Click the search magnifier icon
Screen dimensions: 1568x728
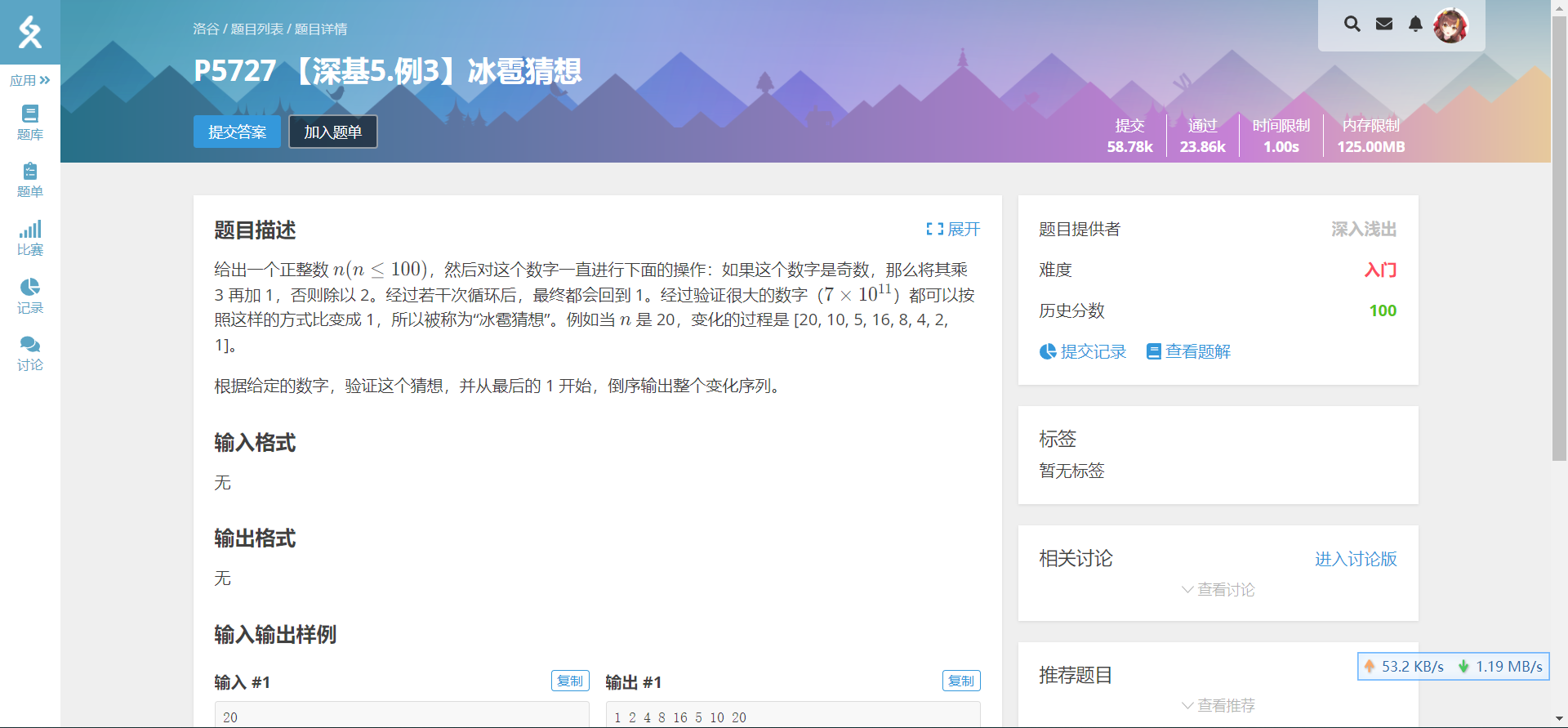1352,24
